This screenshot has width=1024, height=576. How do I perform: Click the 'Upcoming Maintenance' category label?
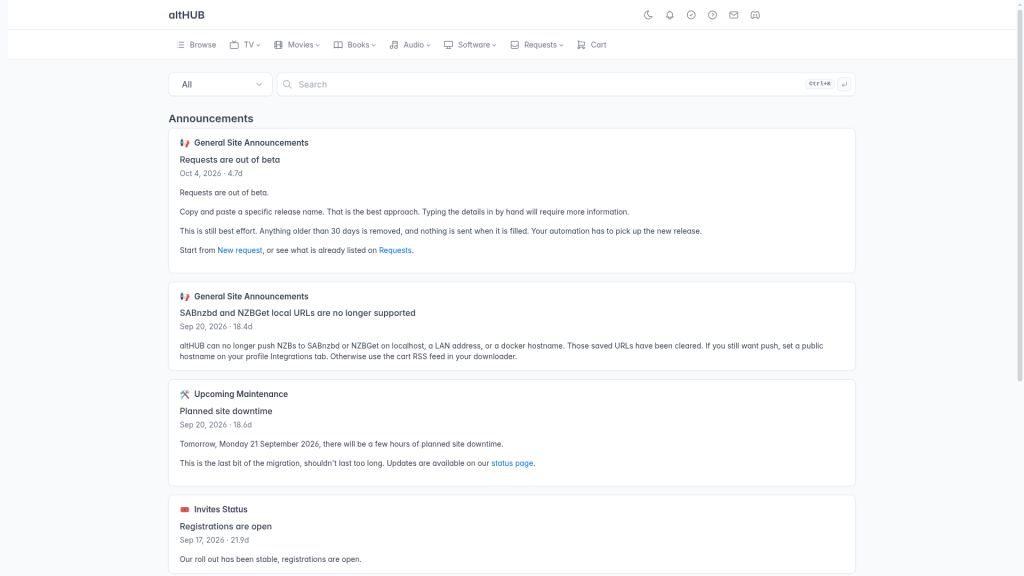pyautogui.click(x=241, y=394)
